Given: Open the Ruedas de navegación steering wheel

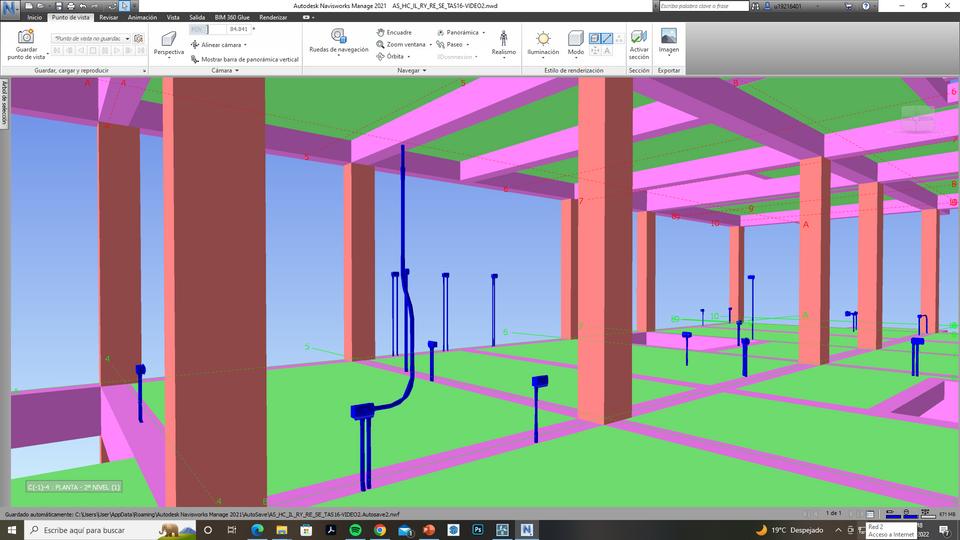Looking at the screenshot, I should coord(338,37).
